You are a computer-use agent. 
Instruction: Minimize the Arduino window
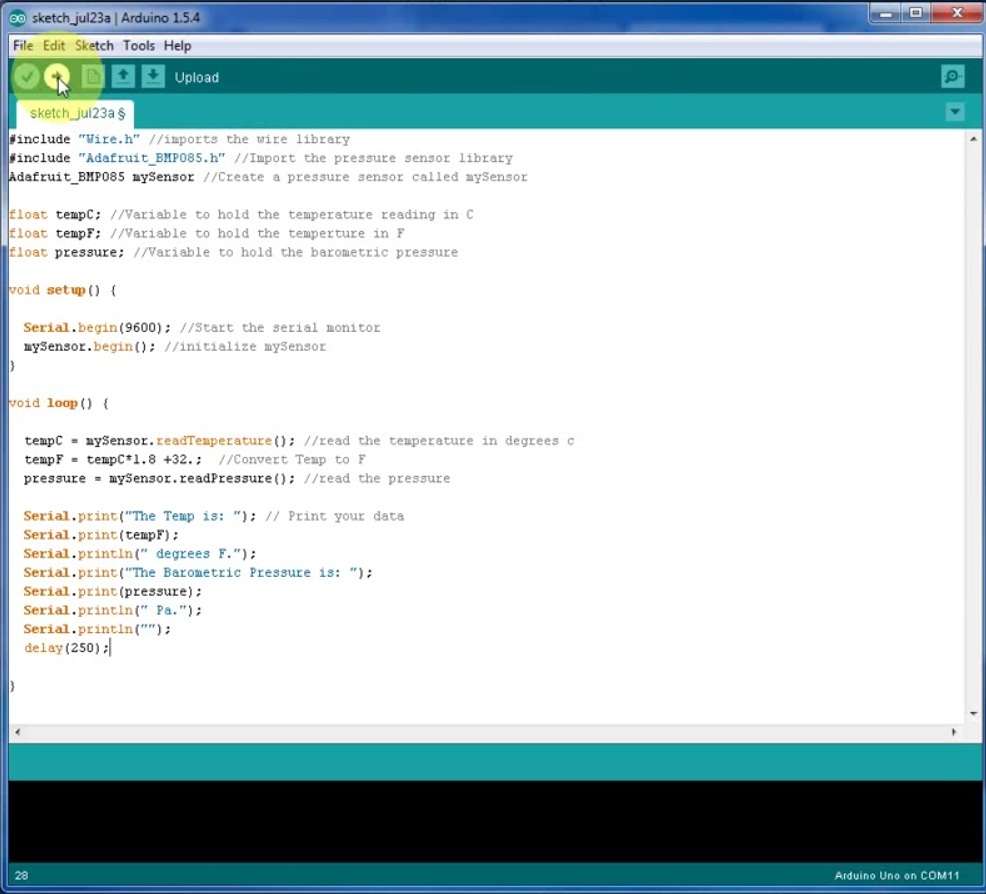coord(886,13)
